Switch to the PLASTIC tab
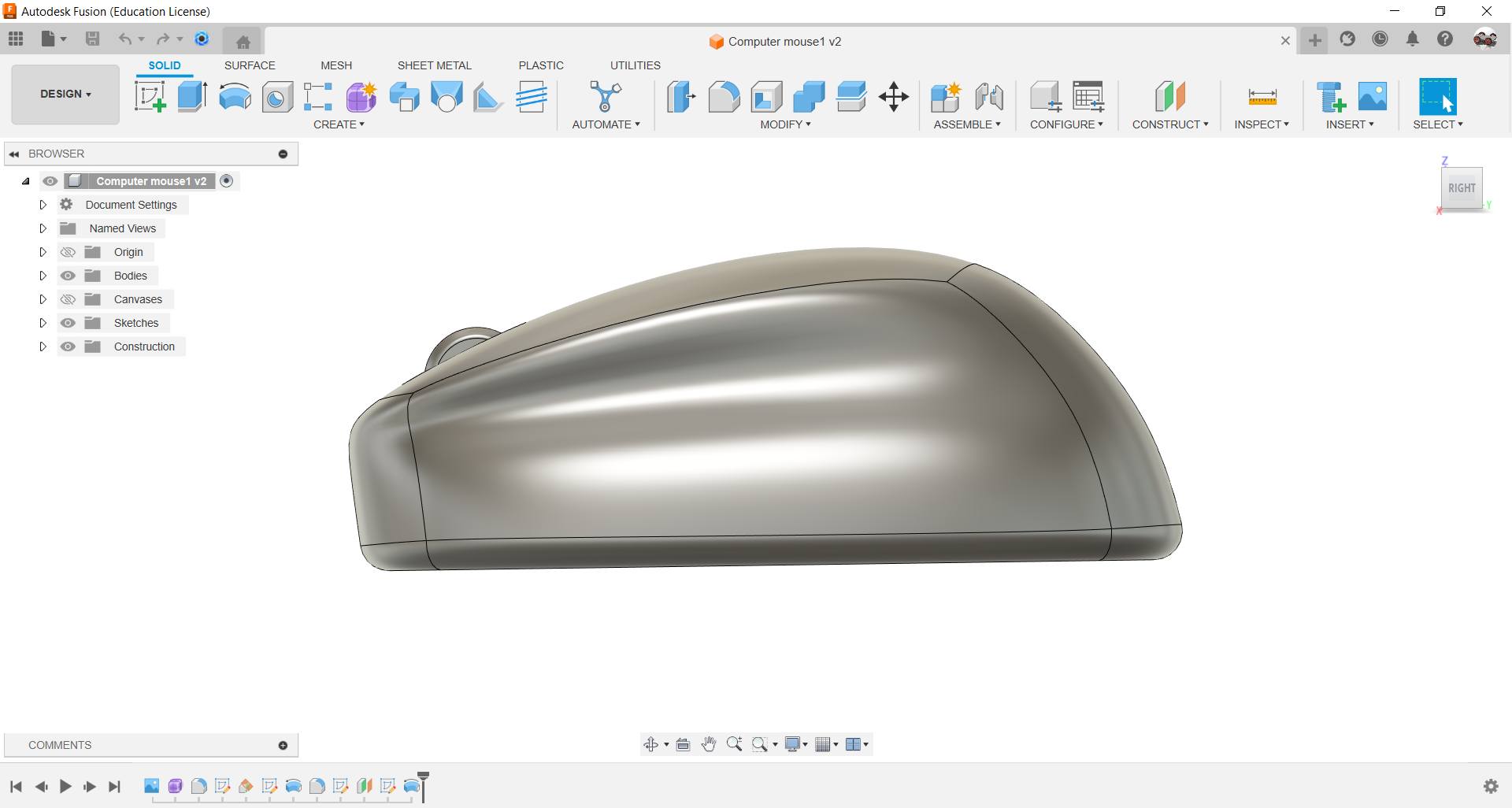The width and height of the screenshot is (1512, 808). tap(541, 65)
